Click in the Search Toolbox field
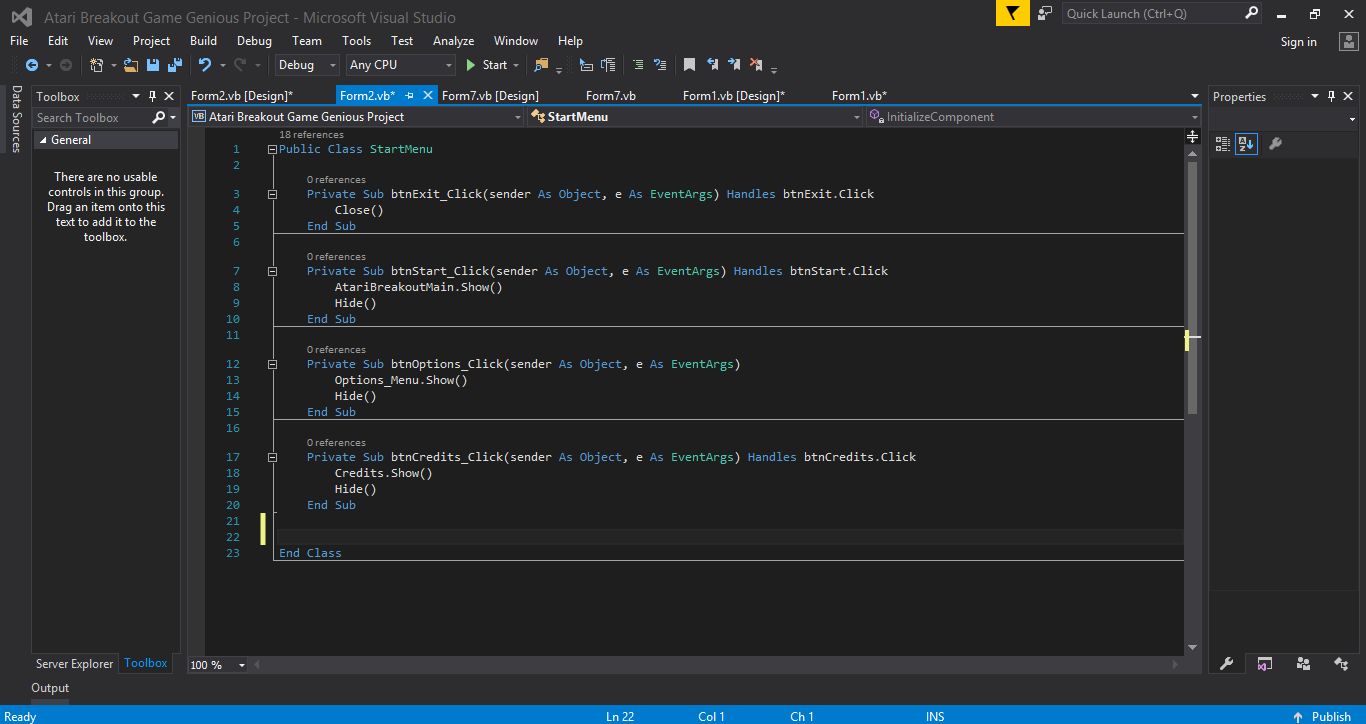 point(92,118)
